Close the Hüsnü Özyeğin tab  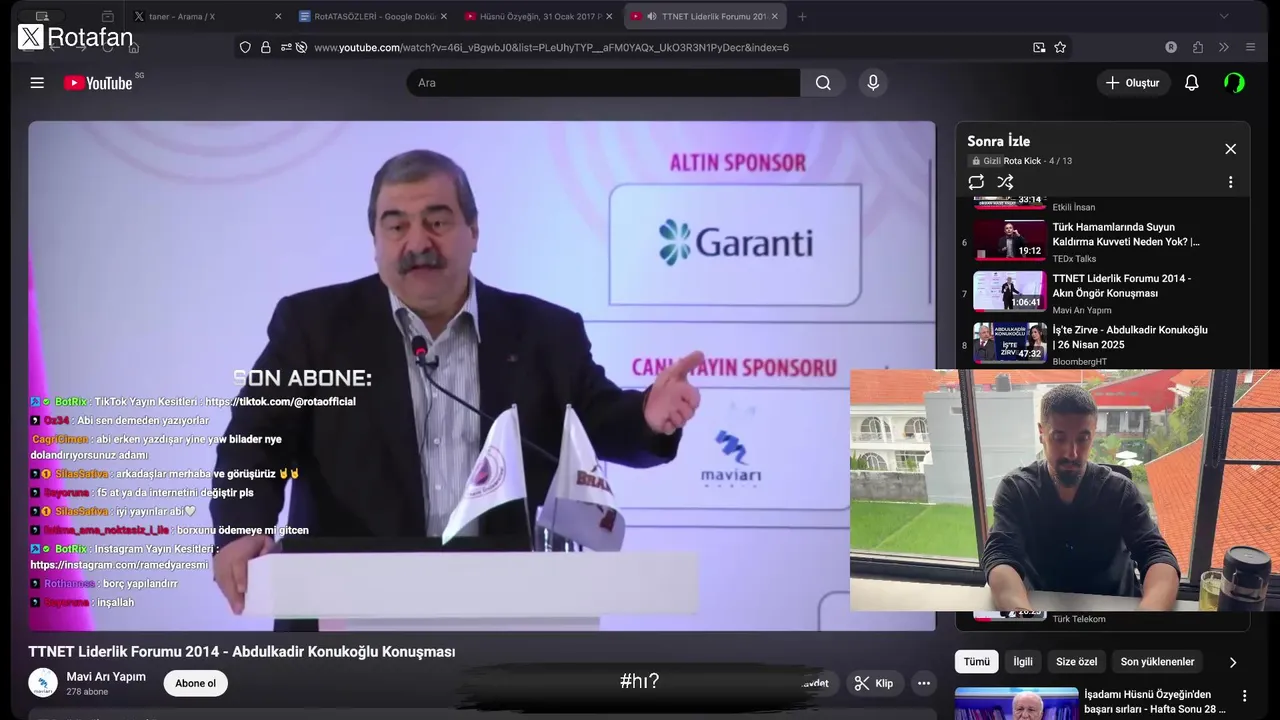(x=609, y=17)
